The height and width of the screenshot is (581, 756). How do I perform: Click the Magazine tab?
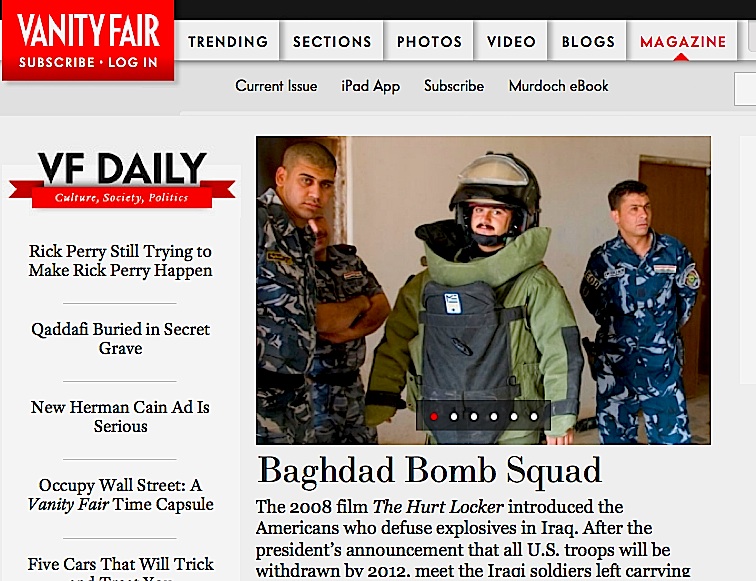[x=683, y=41]
